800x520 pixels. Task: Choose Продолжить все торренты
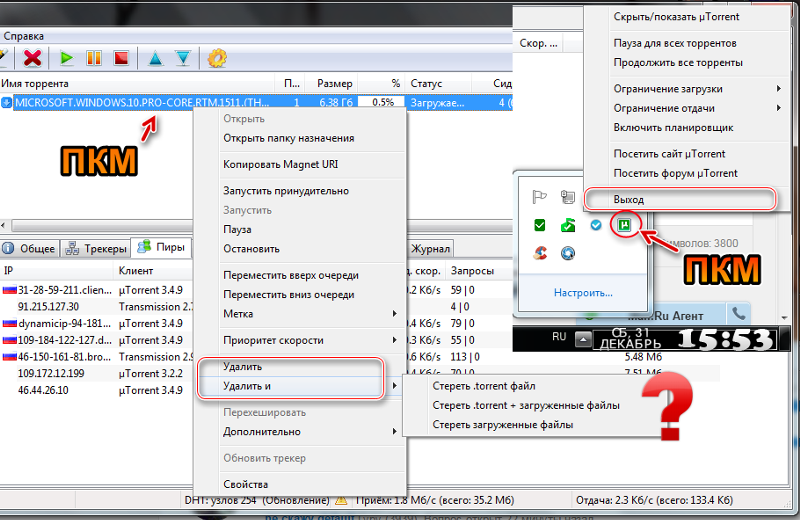pyautogui.click(x=687, y=63)
